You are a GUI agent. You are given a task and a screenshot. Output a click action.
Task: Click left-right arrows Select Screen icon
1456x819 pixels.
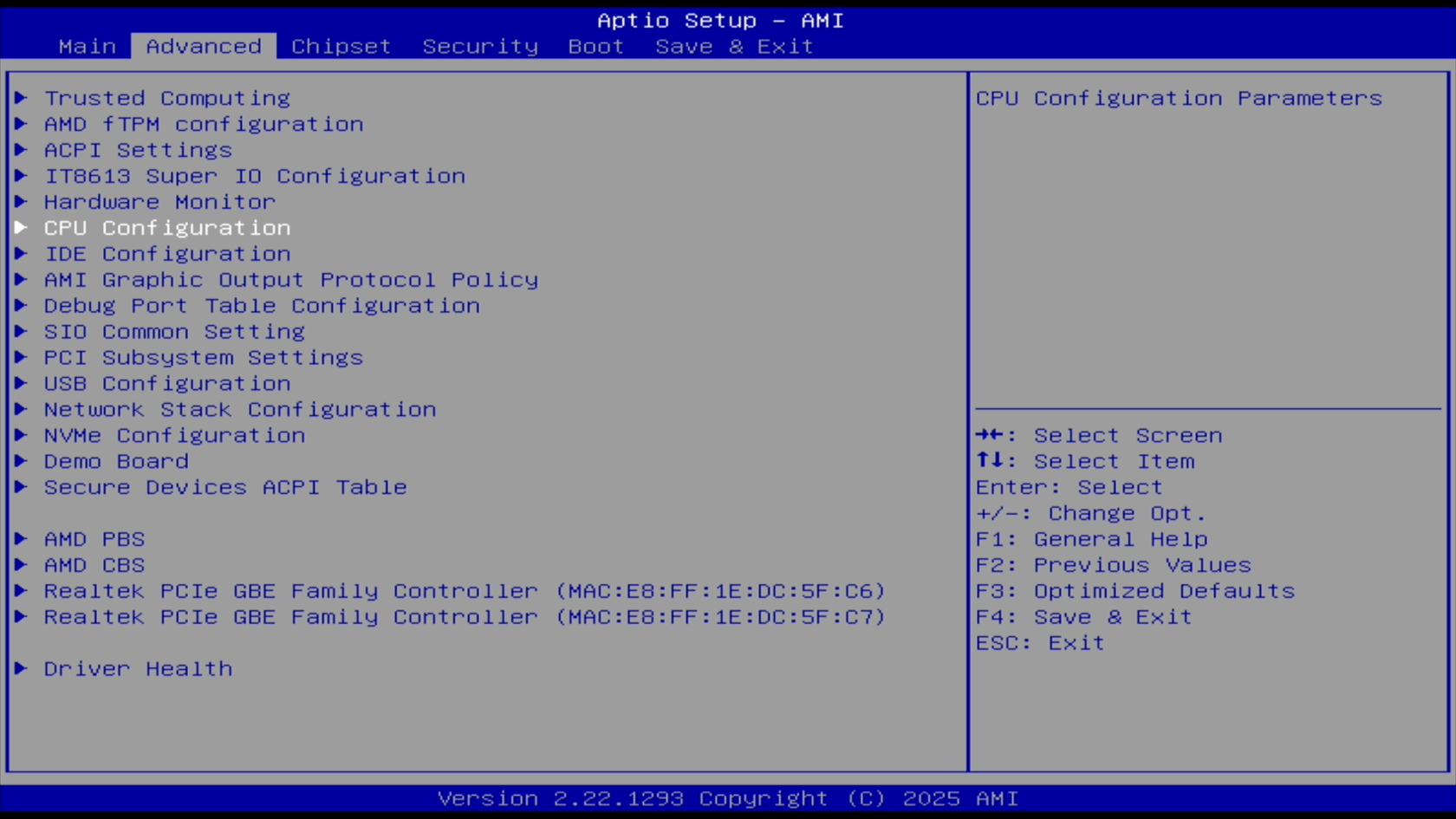tap(990, 435)
